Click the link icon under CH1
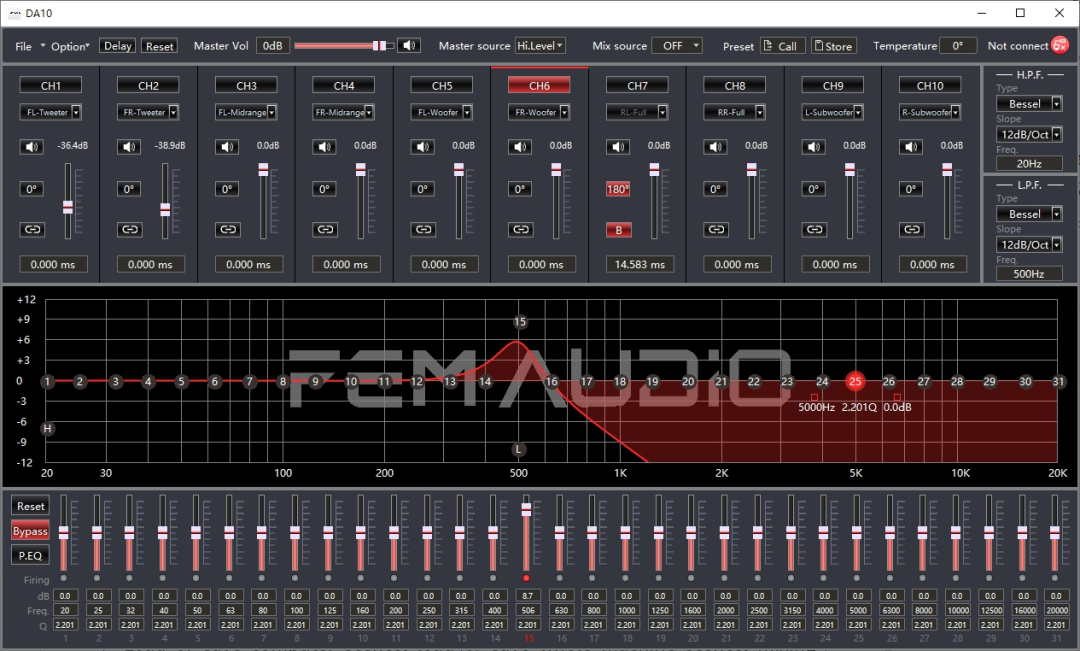 32,229
